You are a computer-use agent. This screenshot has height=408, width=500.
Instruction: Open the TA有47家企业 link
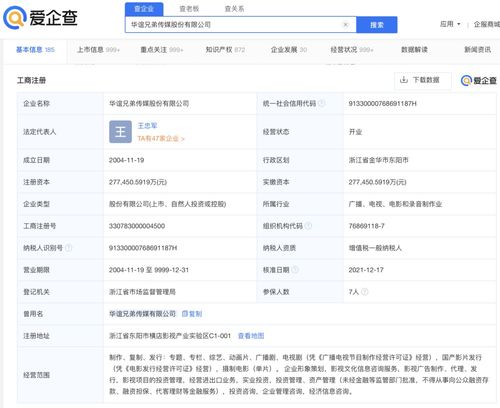(161, 139)
